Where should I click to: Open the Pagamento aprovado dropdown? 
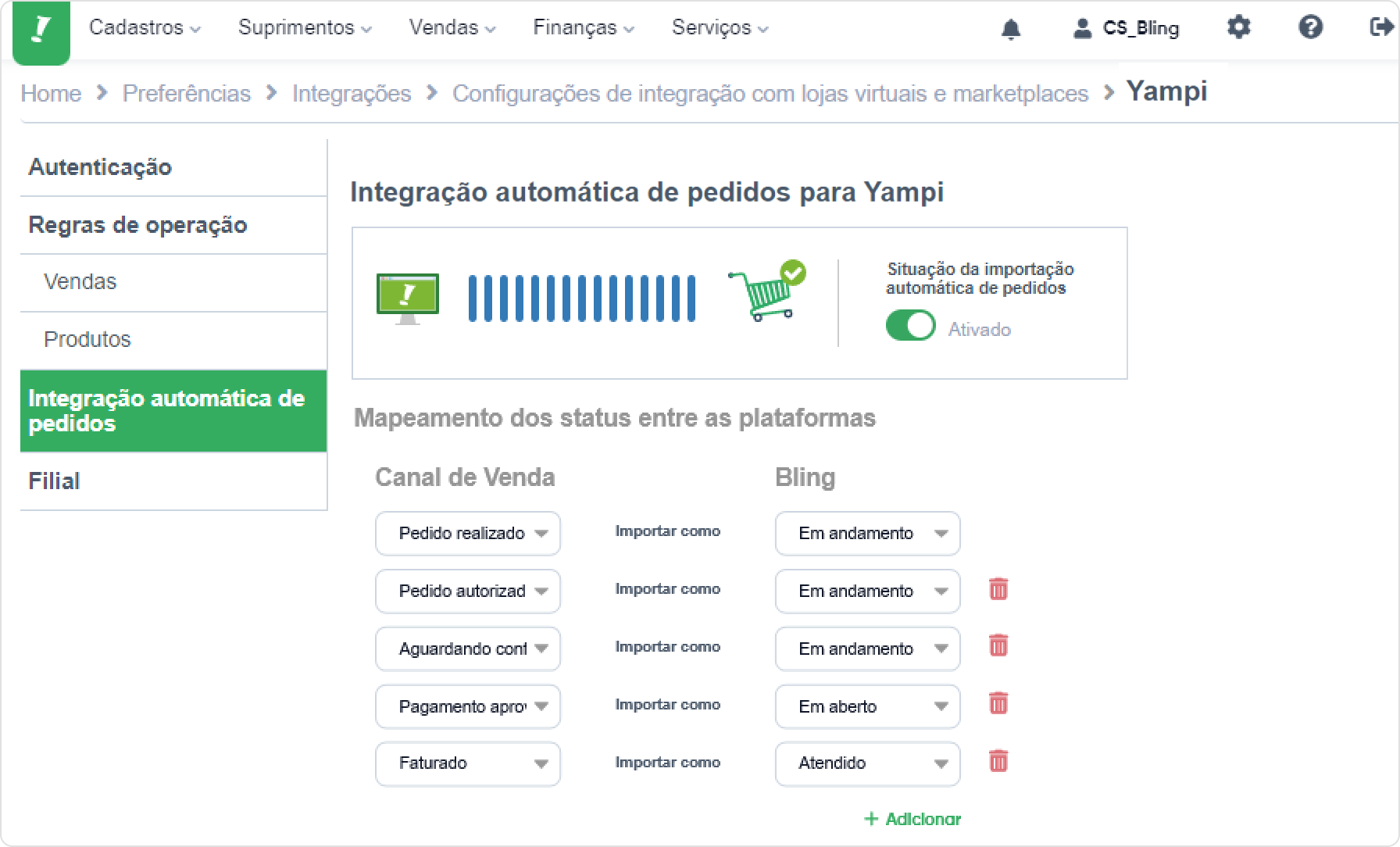coord(468,706)
